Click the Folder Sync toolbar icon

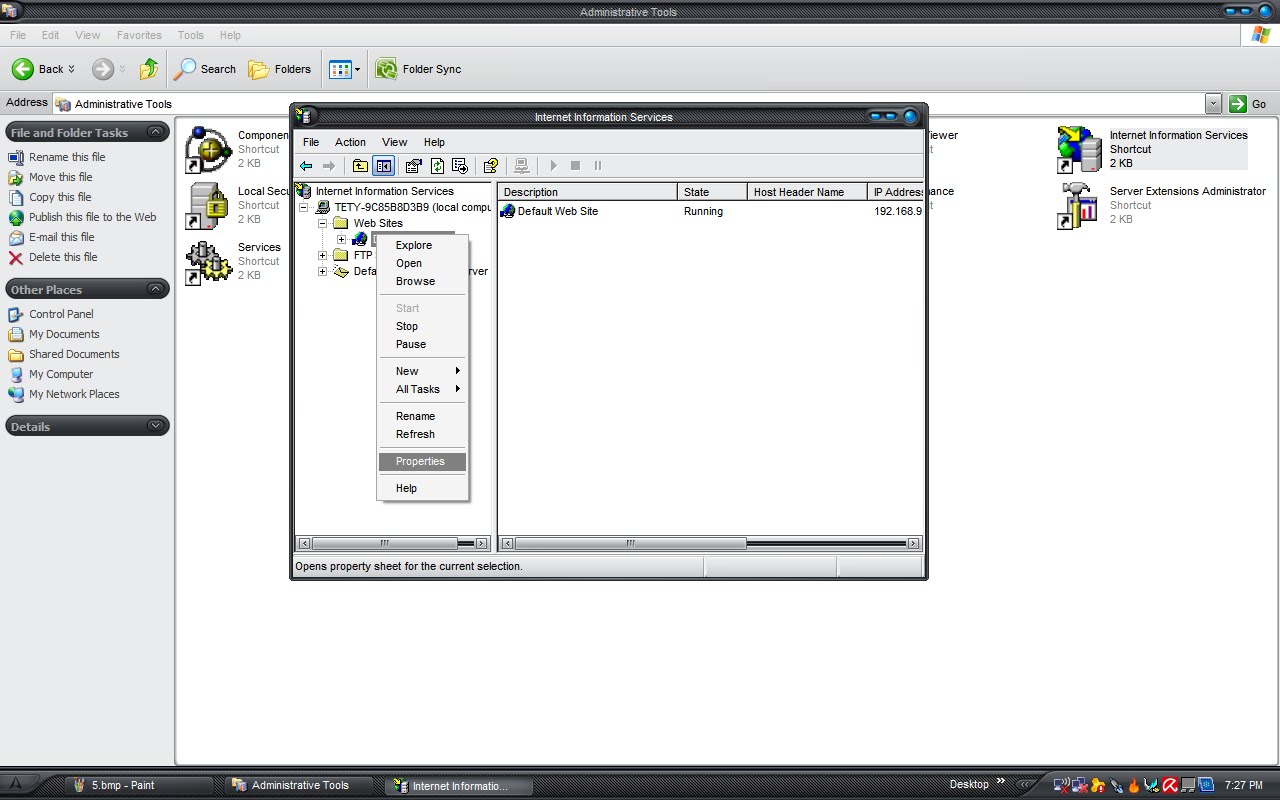[386, 69]
